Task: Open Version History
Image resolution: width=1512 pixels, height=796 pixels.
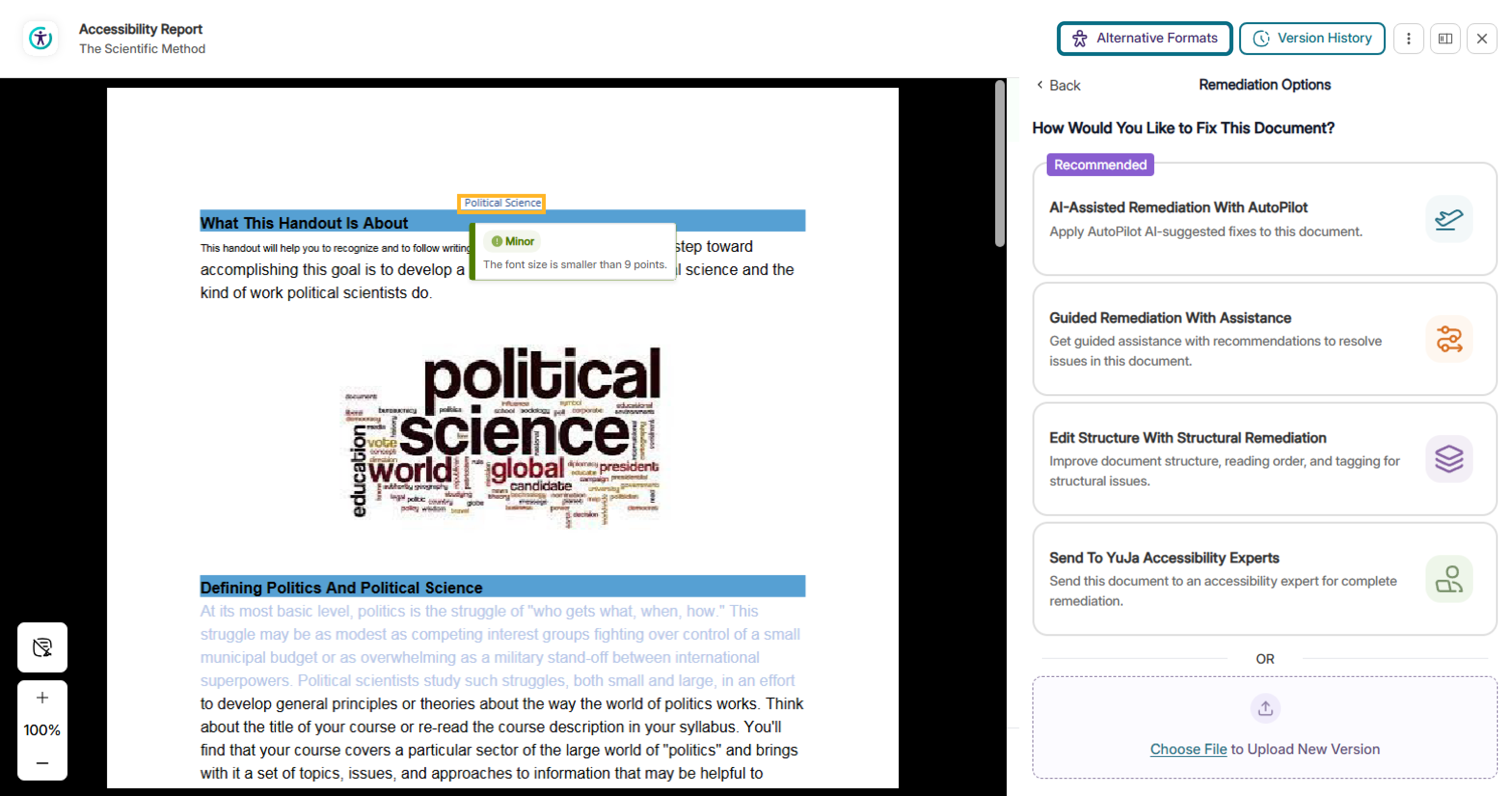Action: [1312, 38]
